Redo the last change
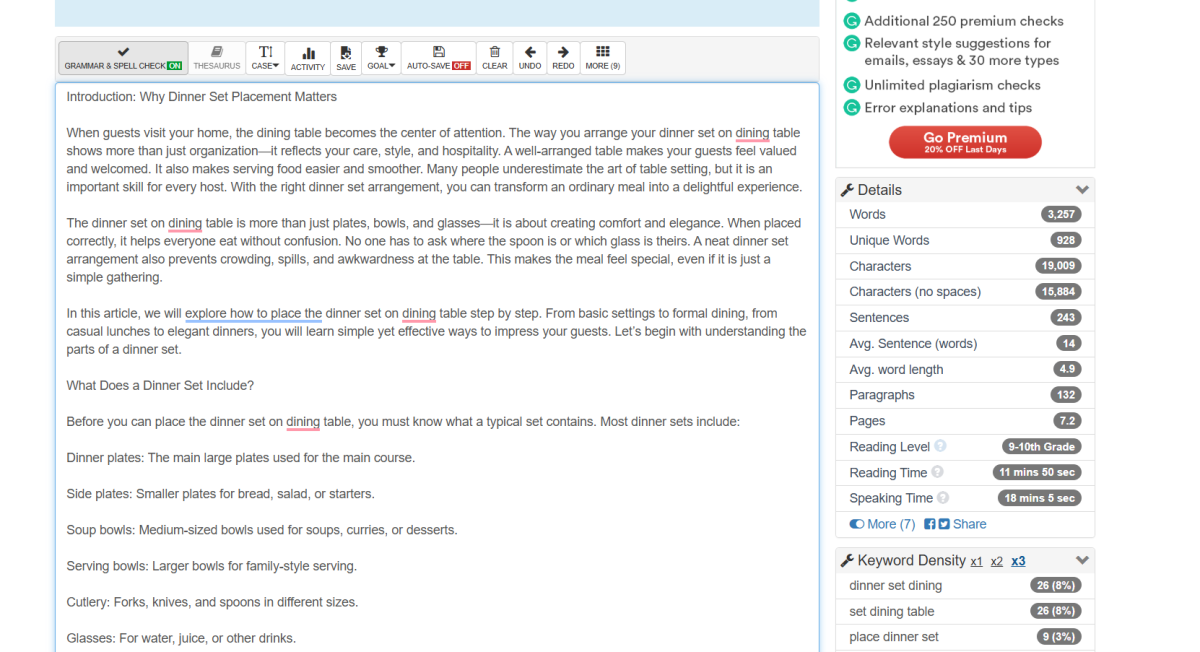 563,58
